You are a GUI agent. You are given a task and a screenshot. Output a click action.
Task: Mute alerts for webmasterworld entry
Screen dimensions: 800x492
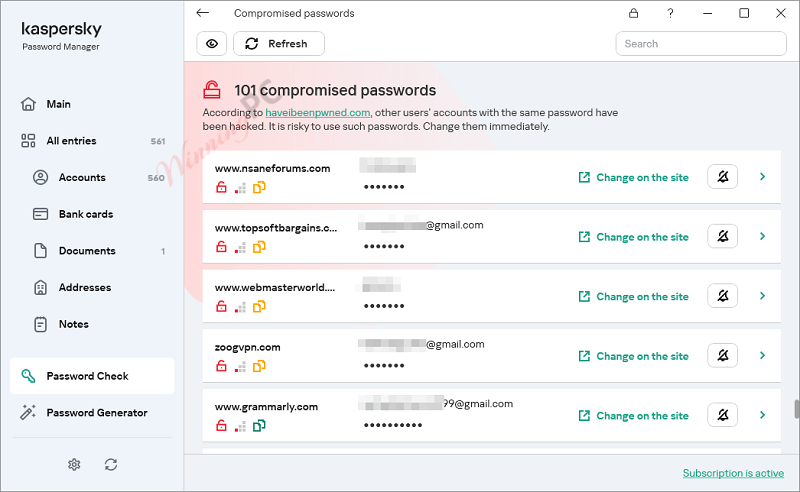(x=722, y=296)
